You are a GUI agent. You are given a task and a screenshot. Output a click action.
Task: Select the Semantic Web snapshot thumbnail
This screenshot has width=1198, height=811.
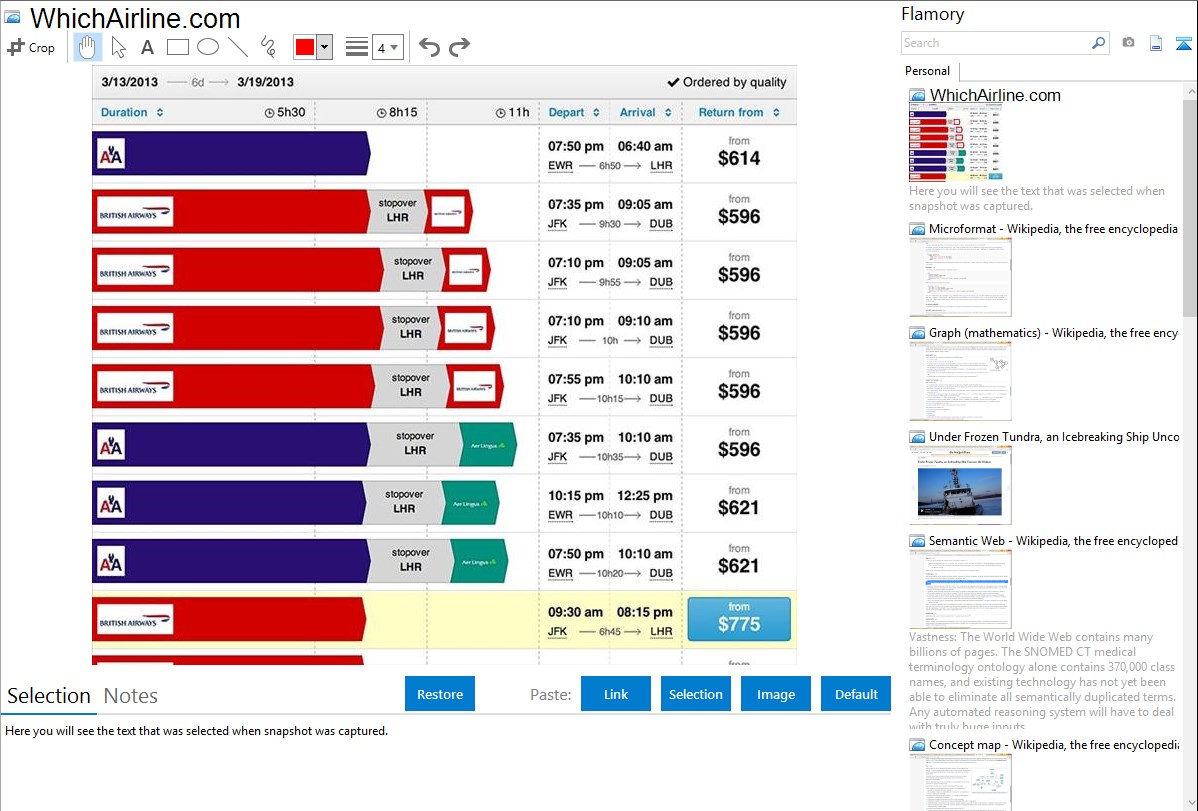coord(960,589)
